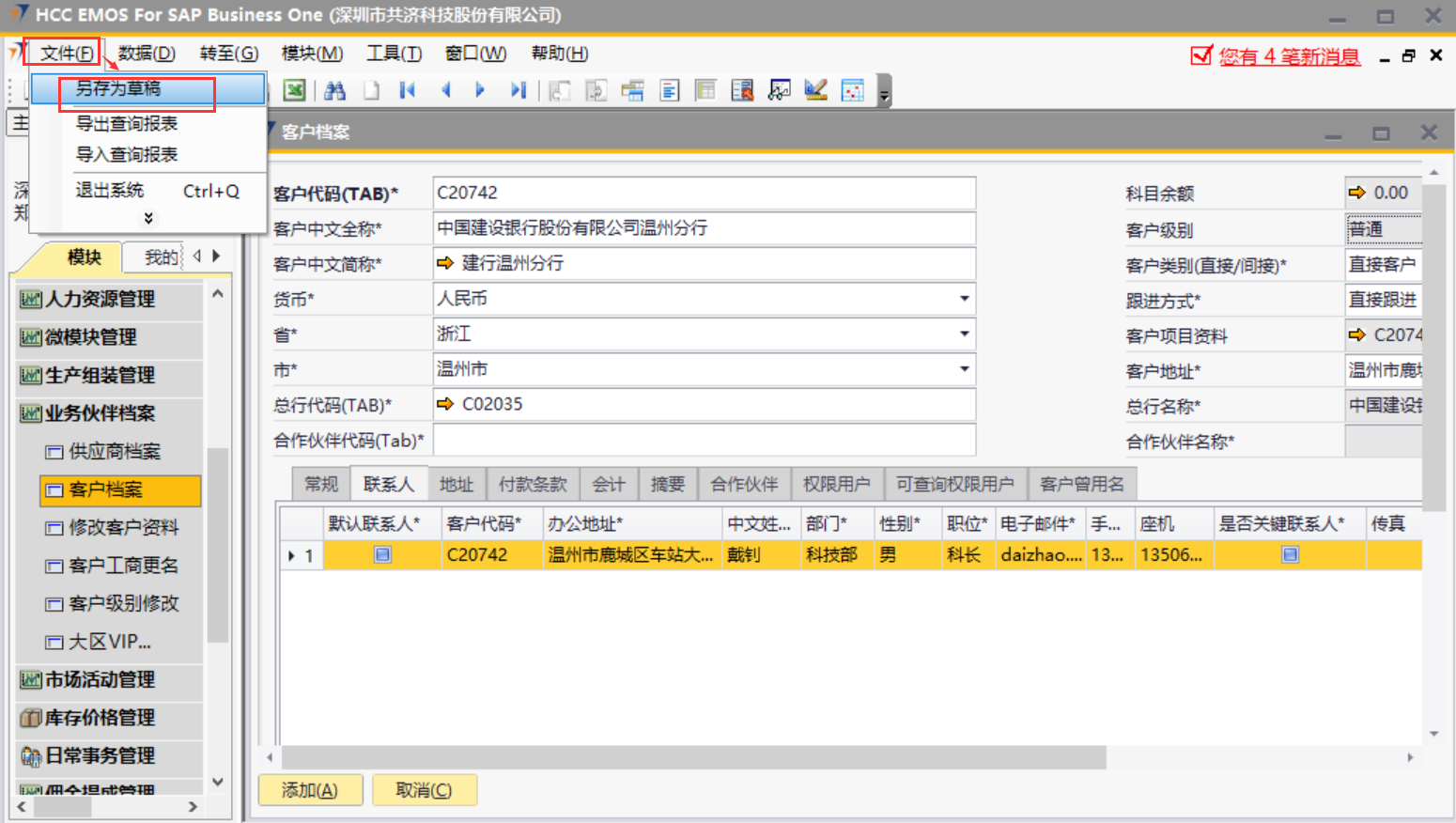This screenshot has height=823, width=1456.
Task: Open the 货币 dropdown
Action: [964, 299]
